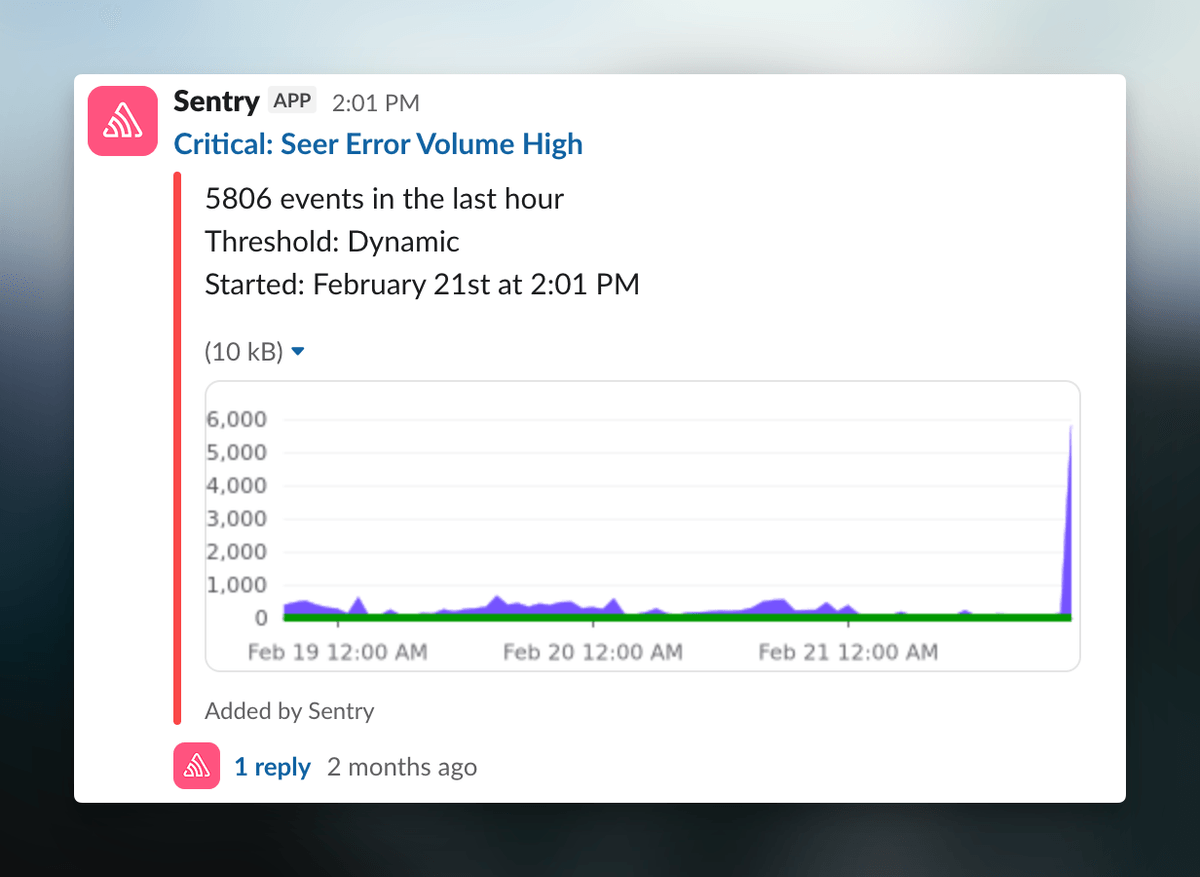Open the event chart thumbnail
Screen dimensions: 1200x877
tap(642, 524)
